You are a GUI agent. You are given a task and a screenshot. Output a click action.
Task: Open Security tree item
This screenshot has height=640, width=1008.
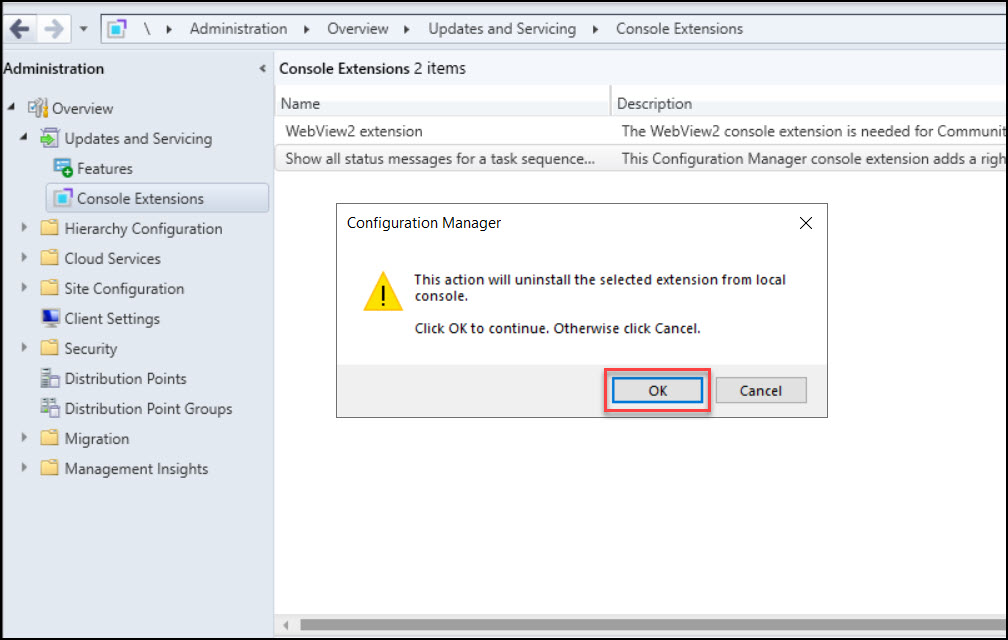(x=91, y=349)
